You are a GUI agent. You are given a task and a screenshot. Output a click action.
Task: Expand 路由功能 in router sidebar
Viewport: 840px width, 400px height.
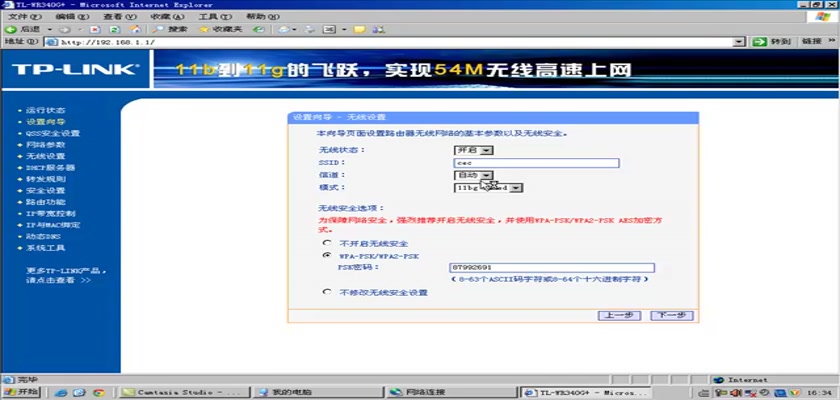46,202
